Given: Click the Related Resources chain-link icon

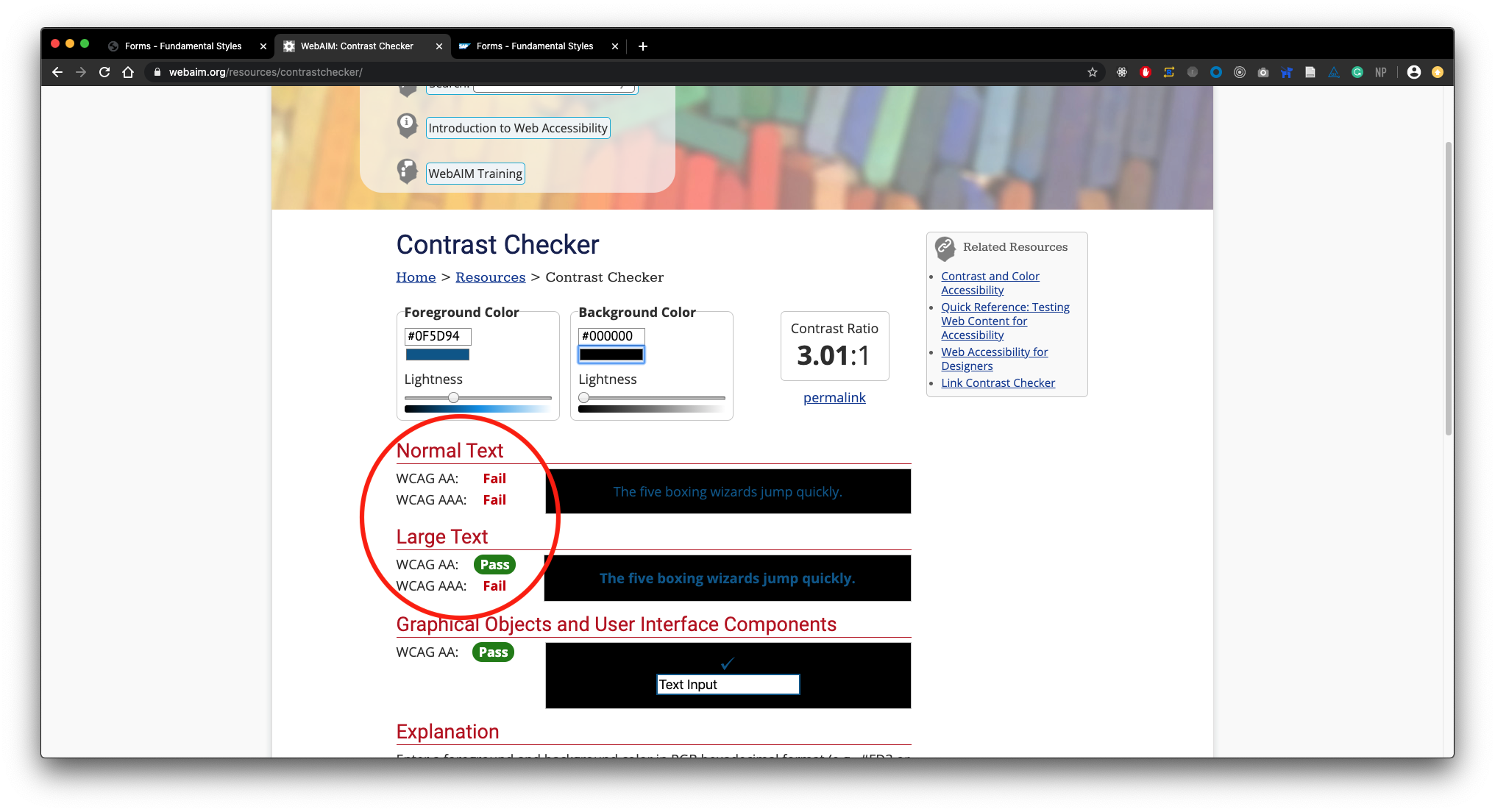Looking at the screenshot, I should [945, 248].
